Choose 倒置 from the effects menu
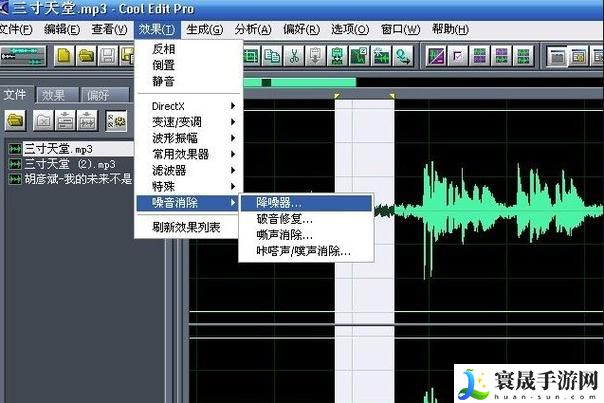 coord(189,65)
